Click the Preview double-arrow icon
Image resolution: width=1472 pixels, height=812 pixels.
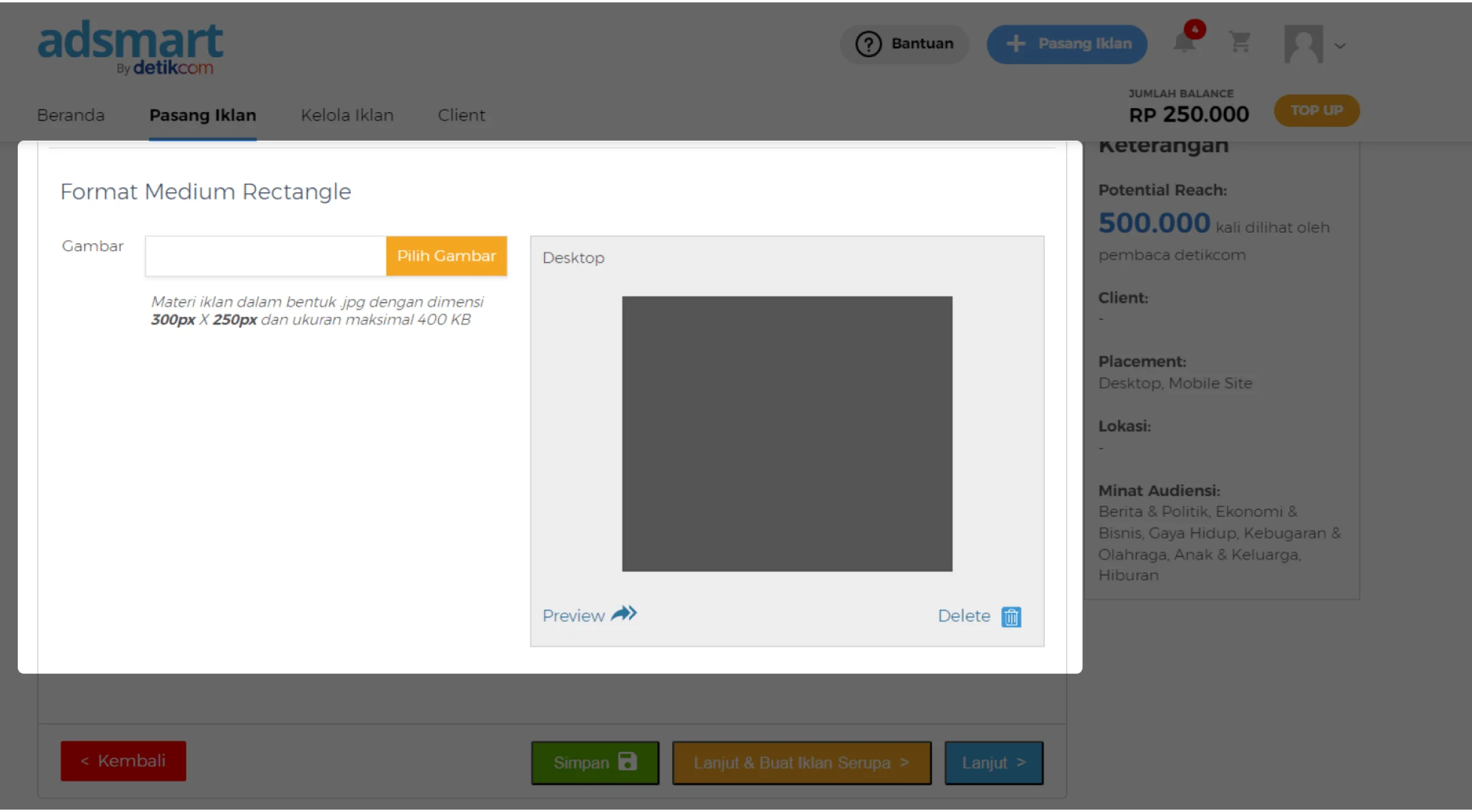pos(624,614)
